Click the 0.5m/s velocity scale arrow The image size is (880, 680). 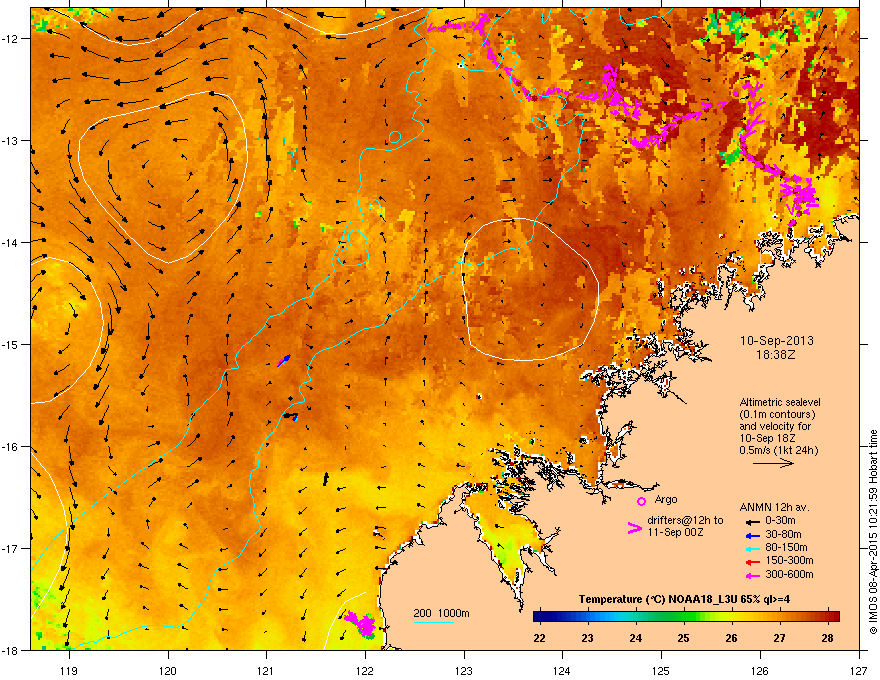(x=773, y=463)
